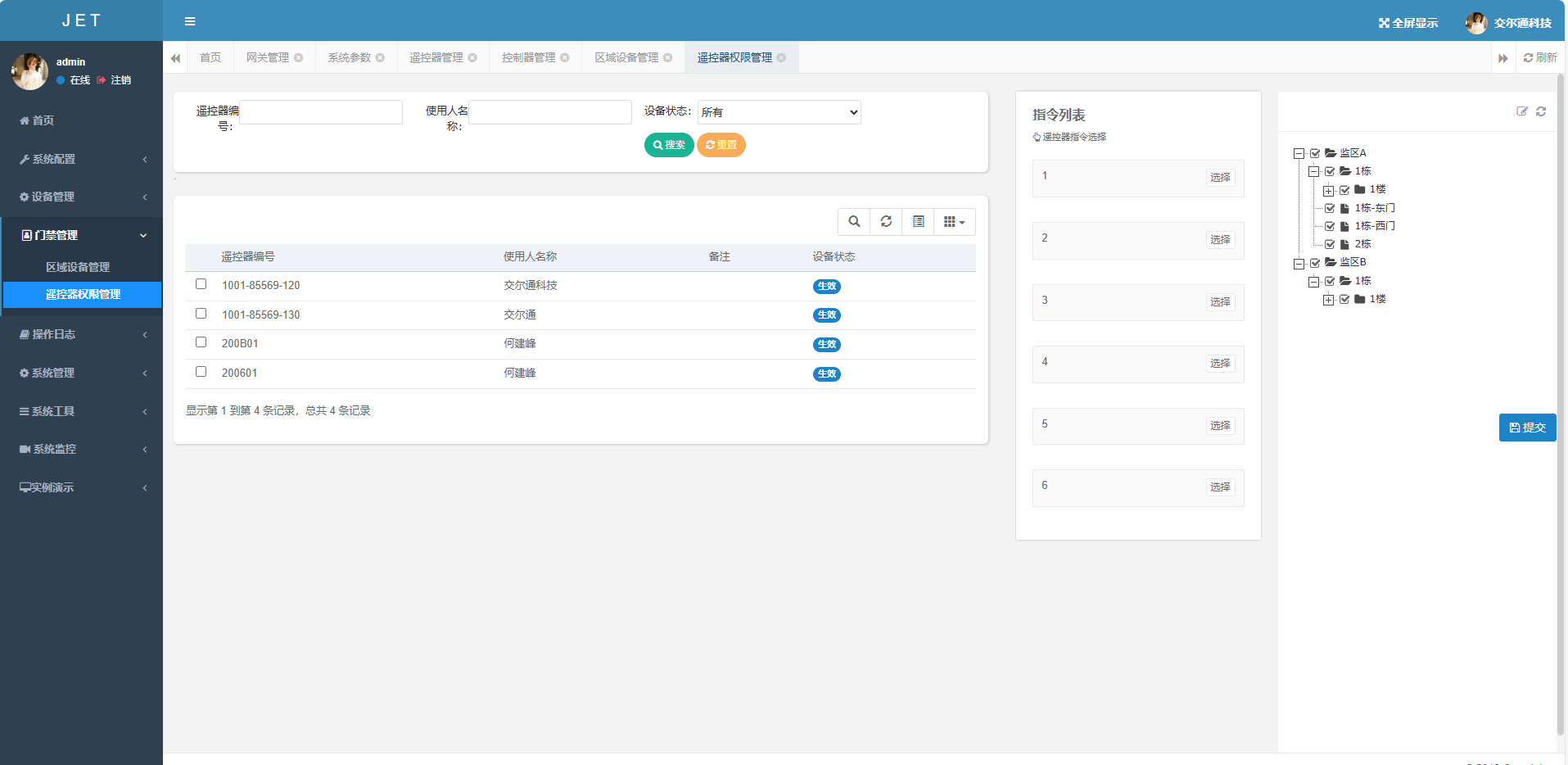This screenshot has width=1568, height=765.
Task: Click the user avatar in top bar
Action: pos(1476,23)
